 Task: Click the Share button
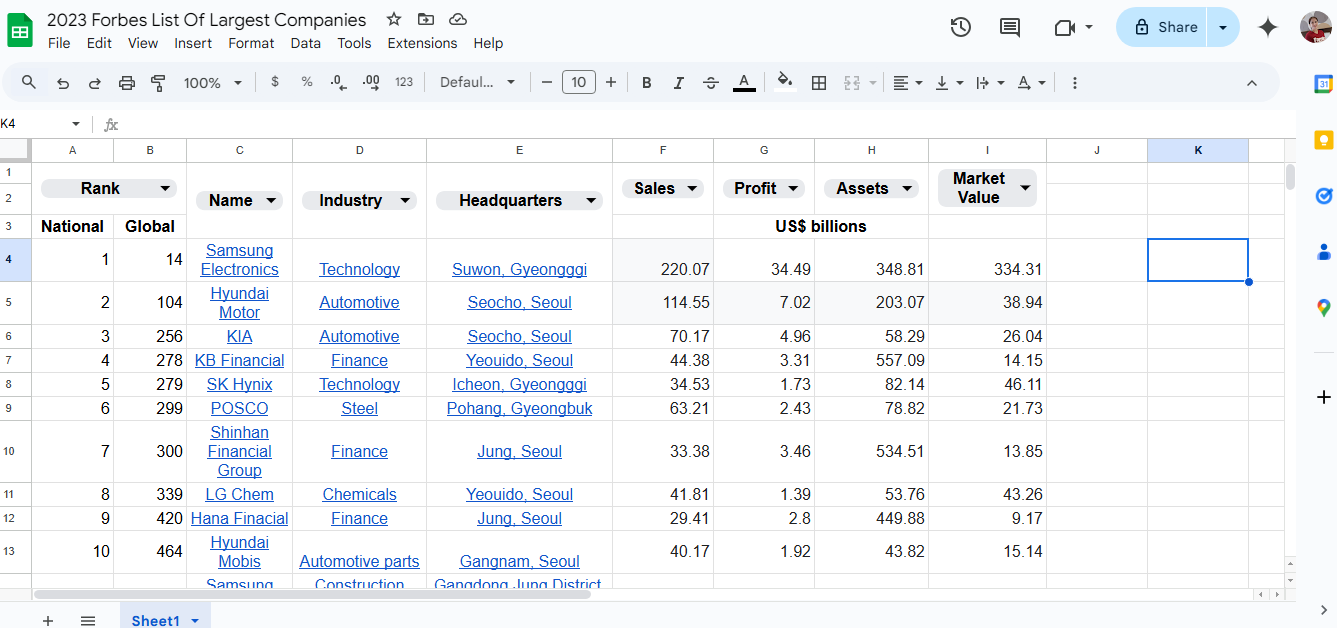click(x=1164, y=27)
